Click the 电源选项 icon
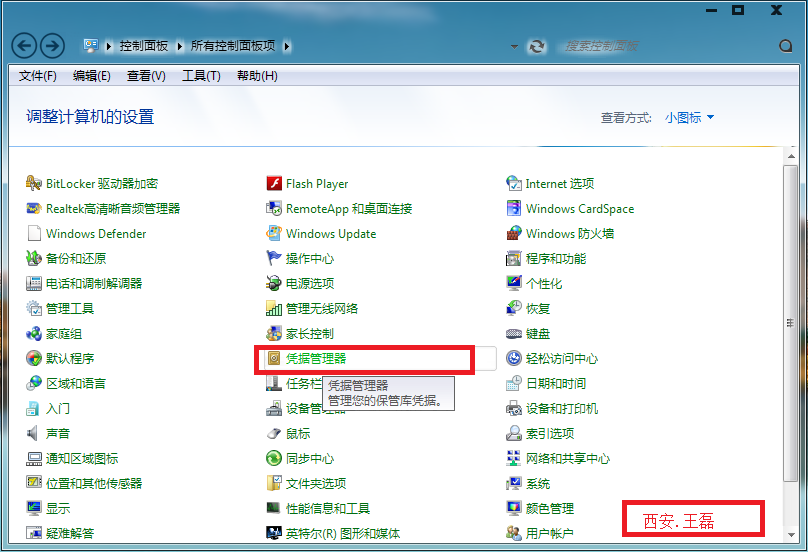The image size is (808, 552). coord(274,283)
